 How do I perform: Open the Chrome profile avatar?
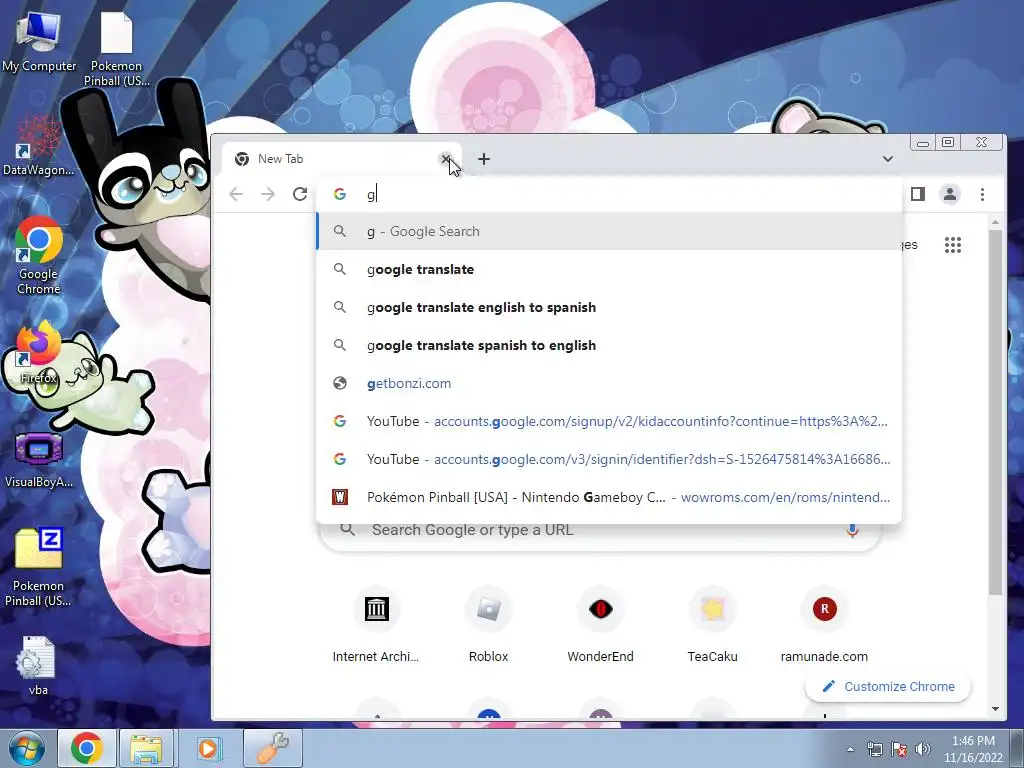[950, 194]
